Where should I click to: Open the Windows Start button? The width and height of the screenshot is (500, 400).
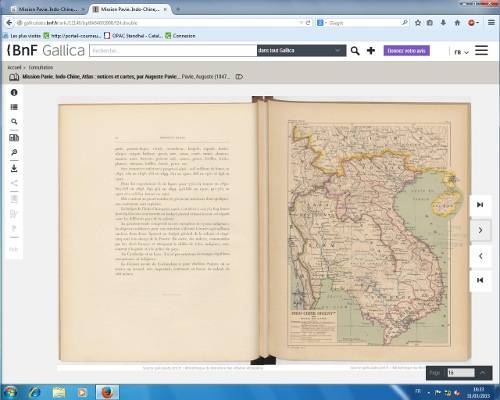click(10, 392)
